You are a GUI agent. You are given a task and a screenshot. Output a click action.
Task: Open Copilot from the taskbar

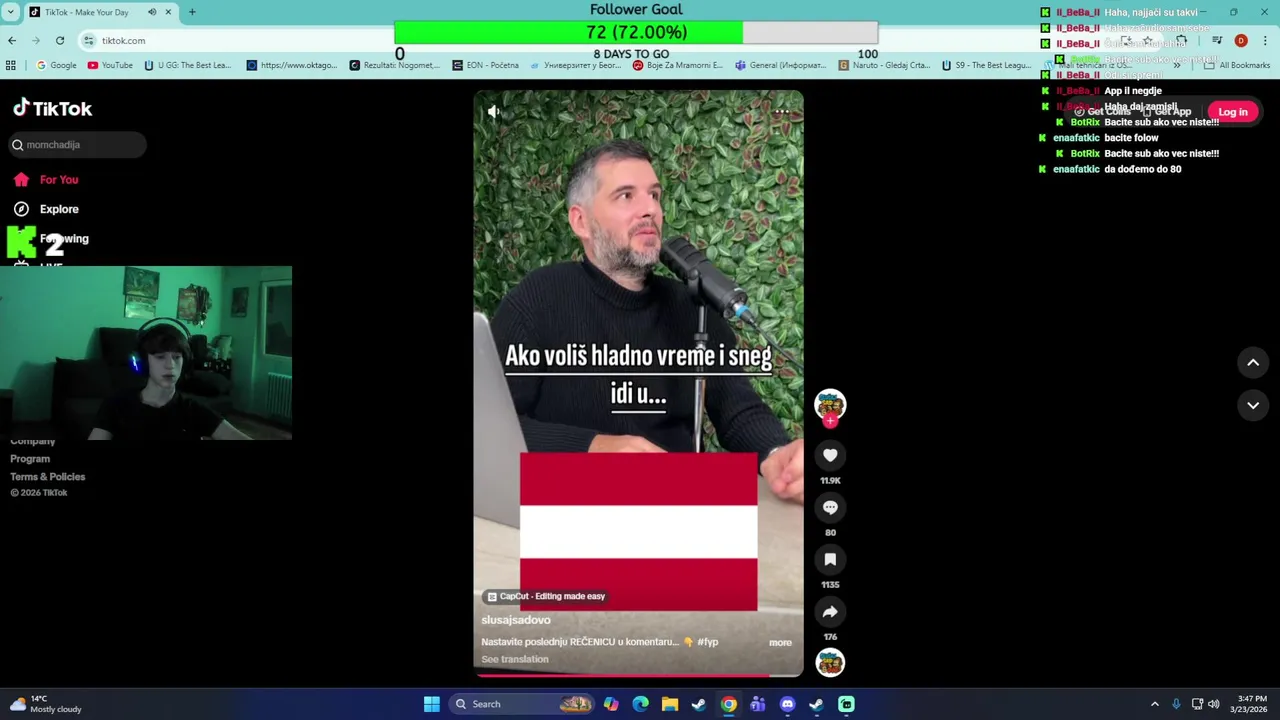[x=611, y=704]
